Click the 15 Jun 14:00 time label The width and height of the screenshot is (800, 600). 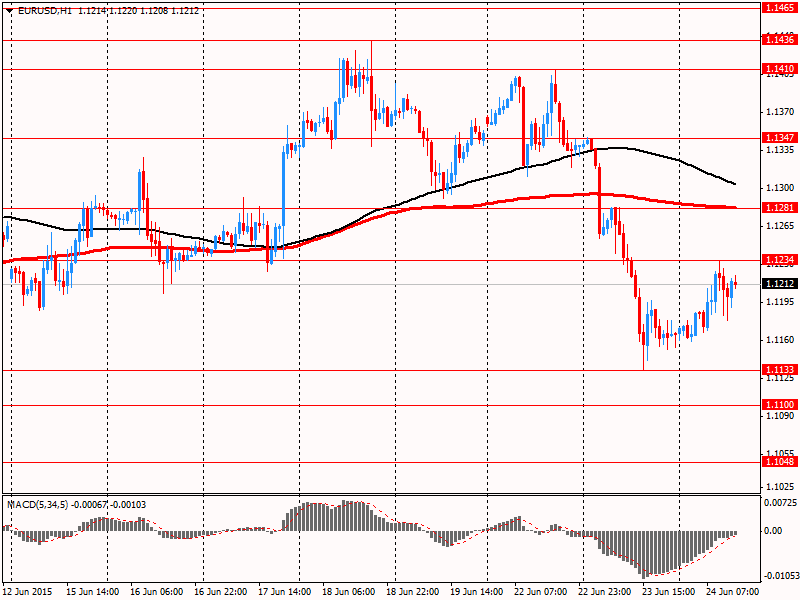coord(93,592)
